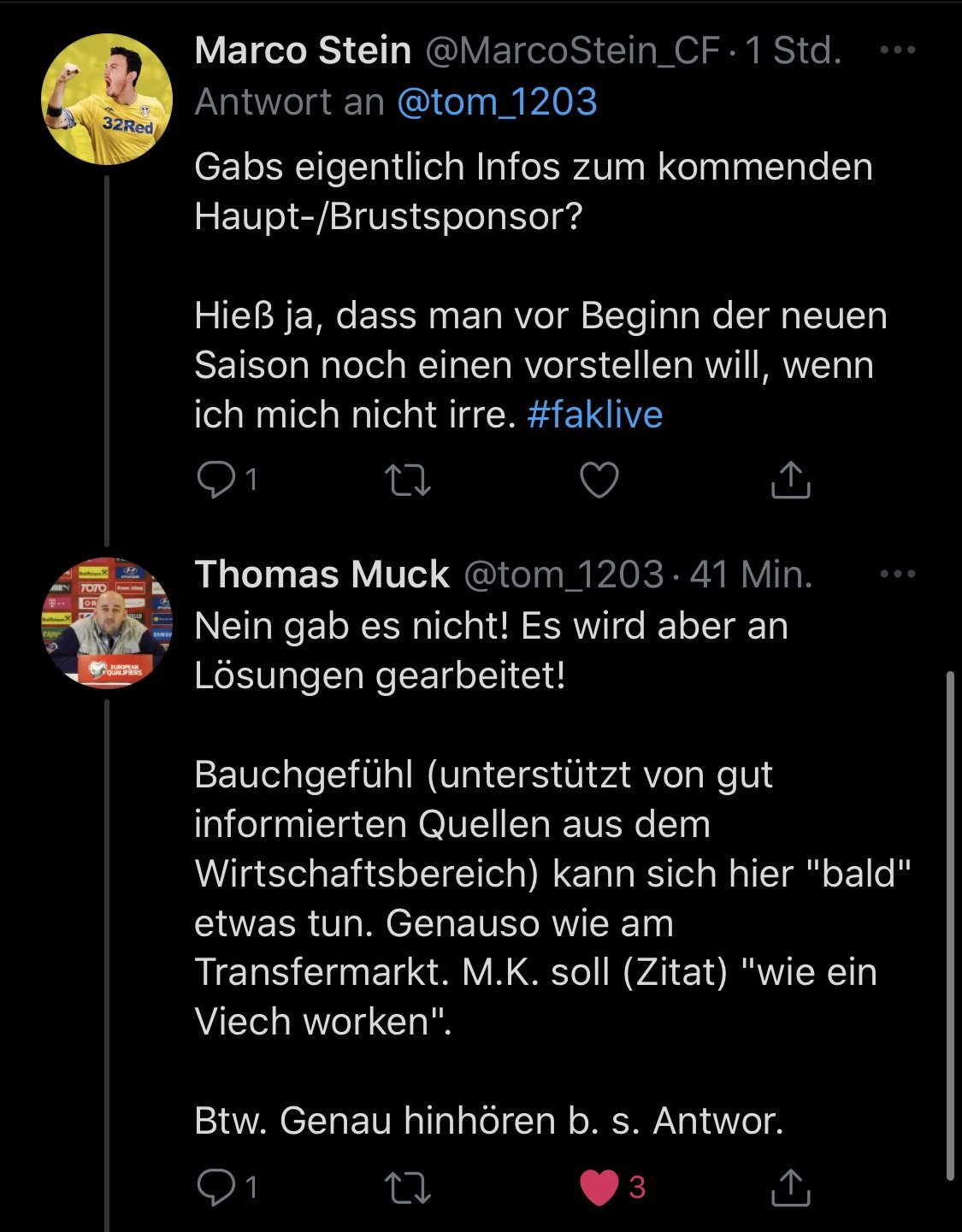Share Thomas Muck's tweet
The width and height of the screenshot is (962, 1232).
[791, 1187]
